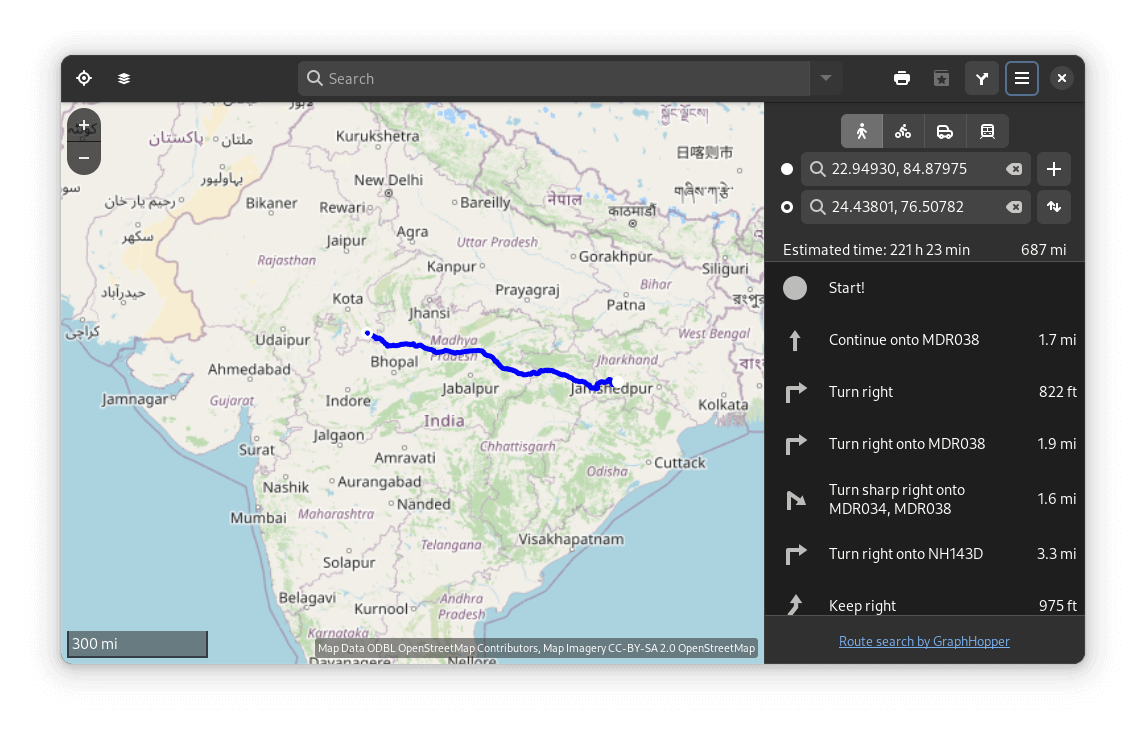Viewport: 1146px width, 731px height.
Task: Follow the Route search by GraphHopper link
Action: 924,641
